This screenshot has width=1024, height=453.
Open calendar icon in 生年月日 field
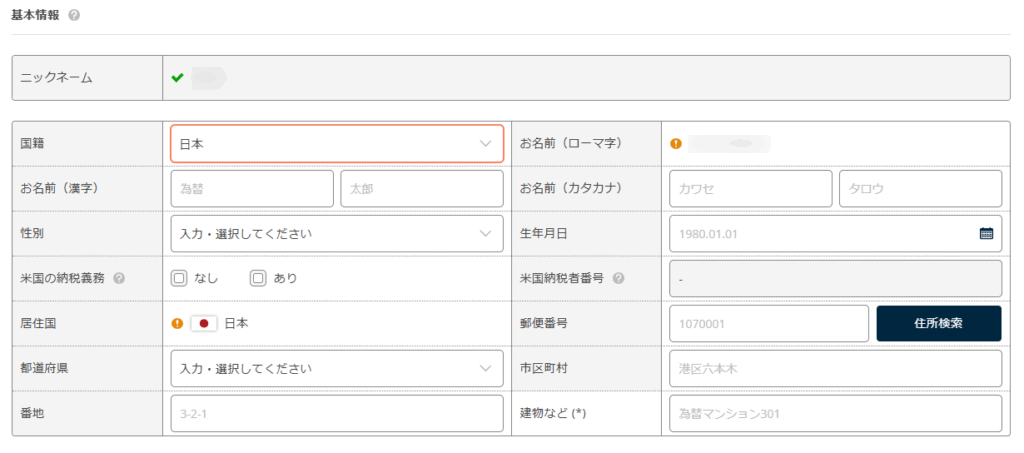coord(986,233)
